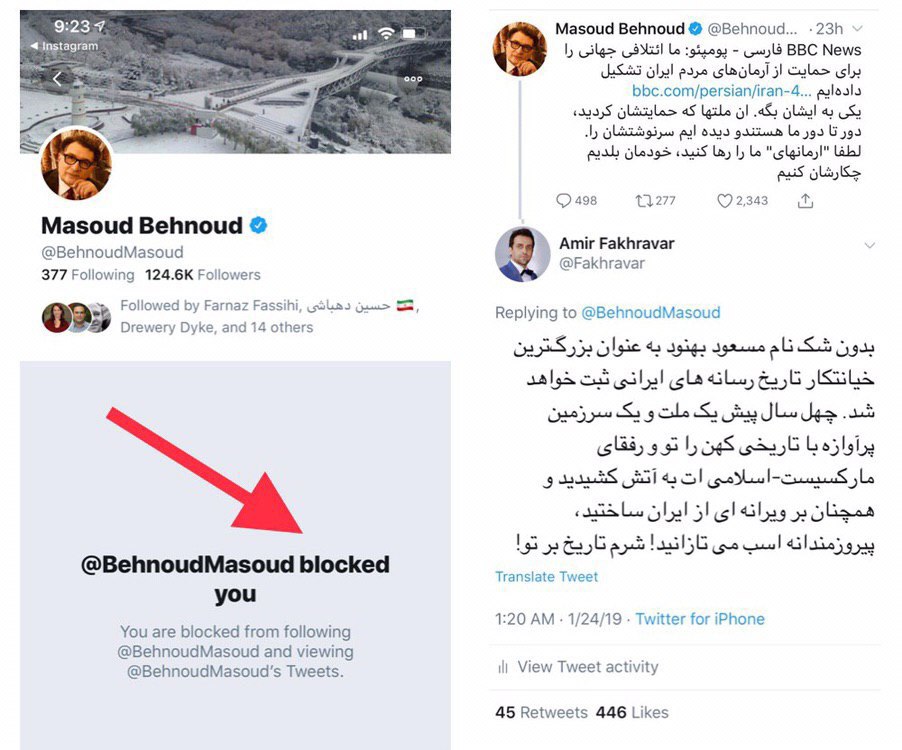
Task: Open the bbc.com/persian/iran link
Action: [x=721, y=91]
